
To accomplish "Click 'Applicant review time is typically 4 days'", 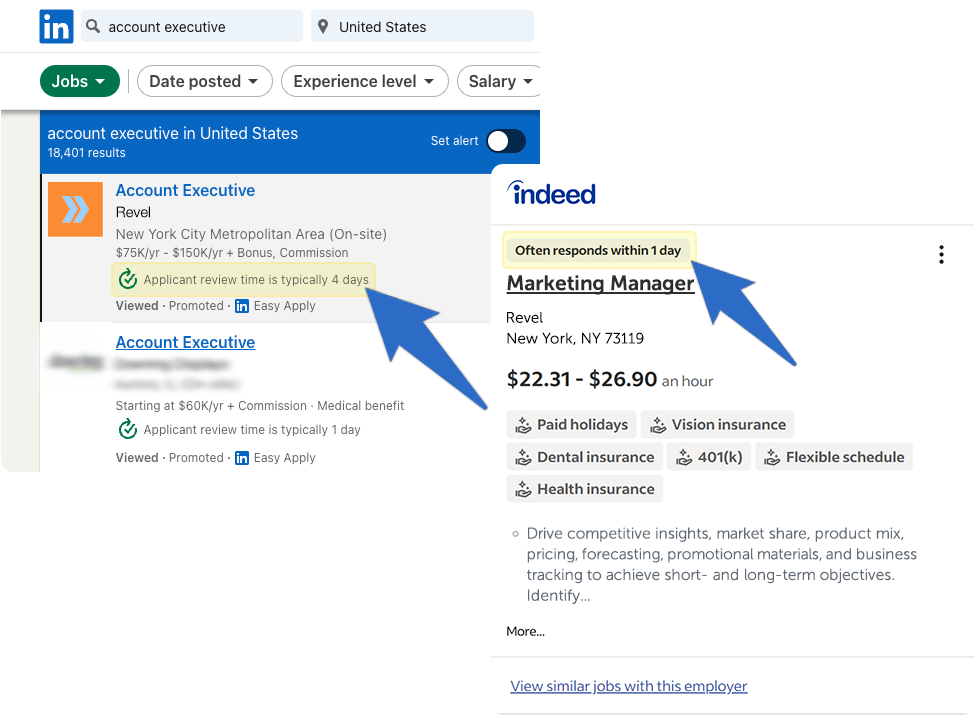I will tap(256, 280).
